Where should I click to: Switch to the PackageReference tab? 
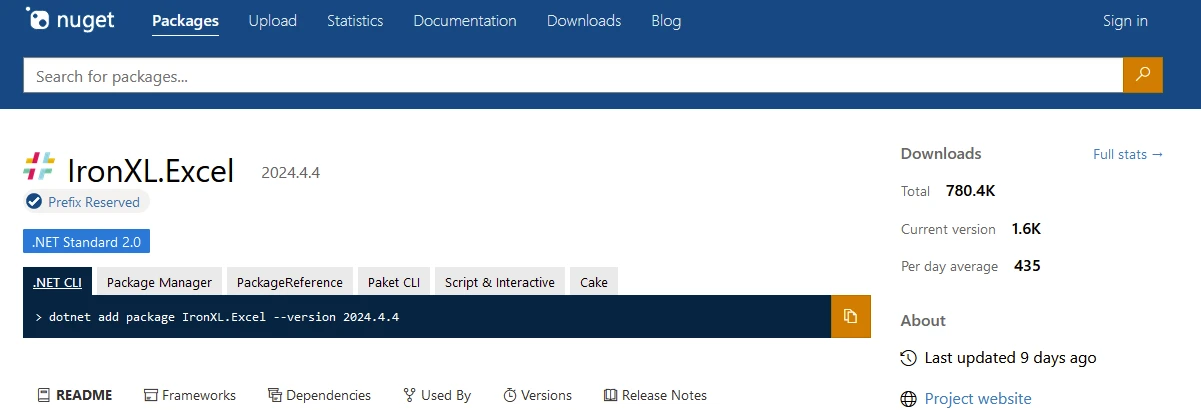coord(290,282)
